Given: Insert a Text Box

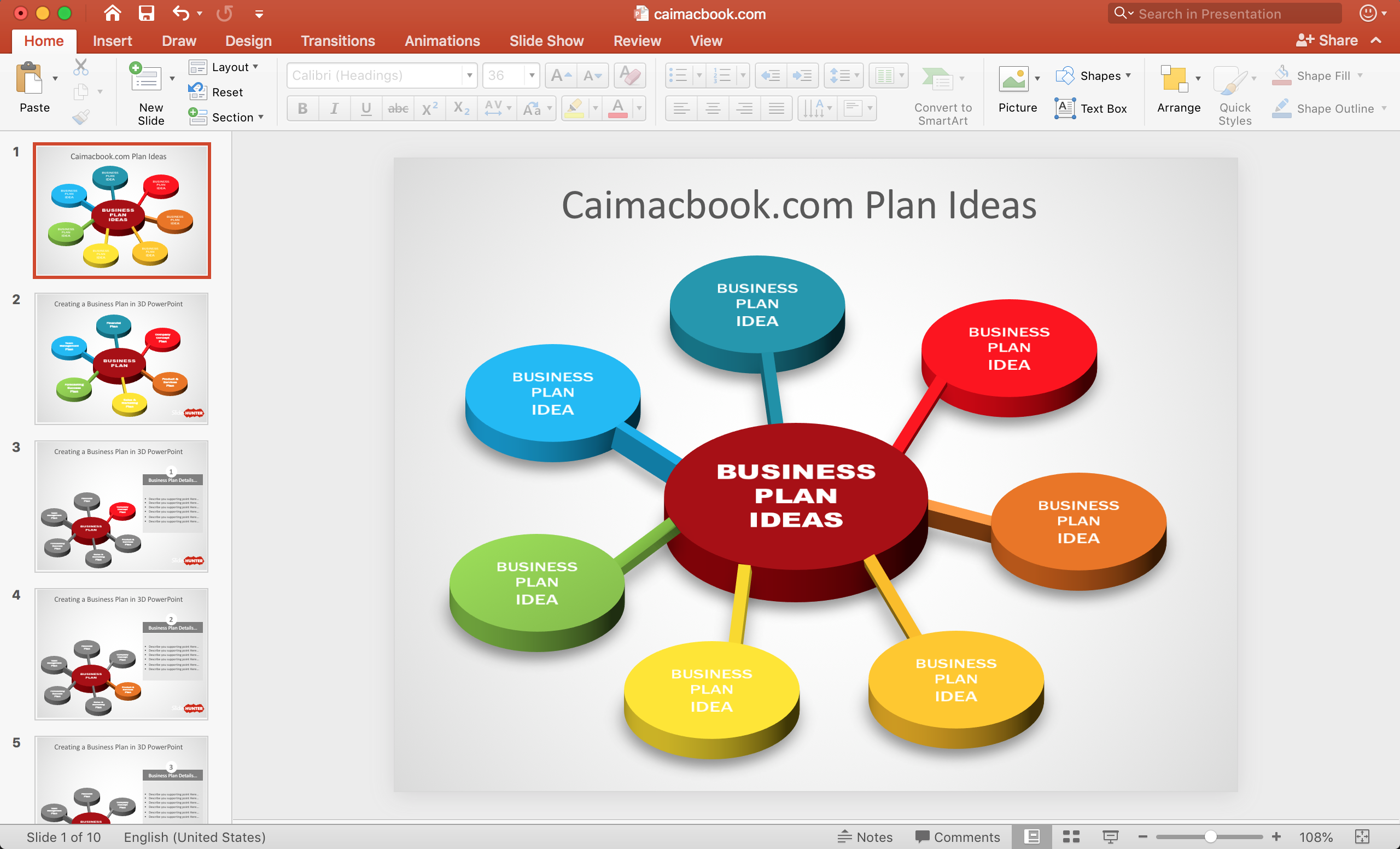Looking at the screenshot, I should coord(1091,108).
